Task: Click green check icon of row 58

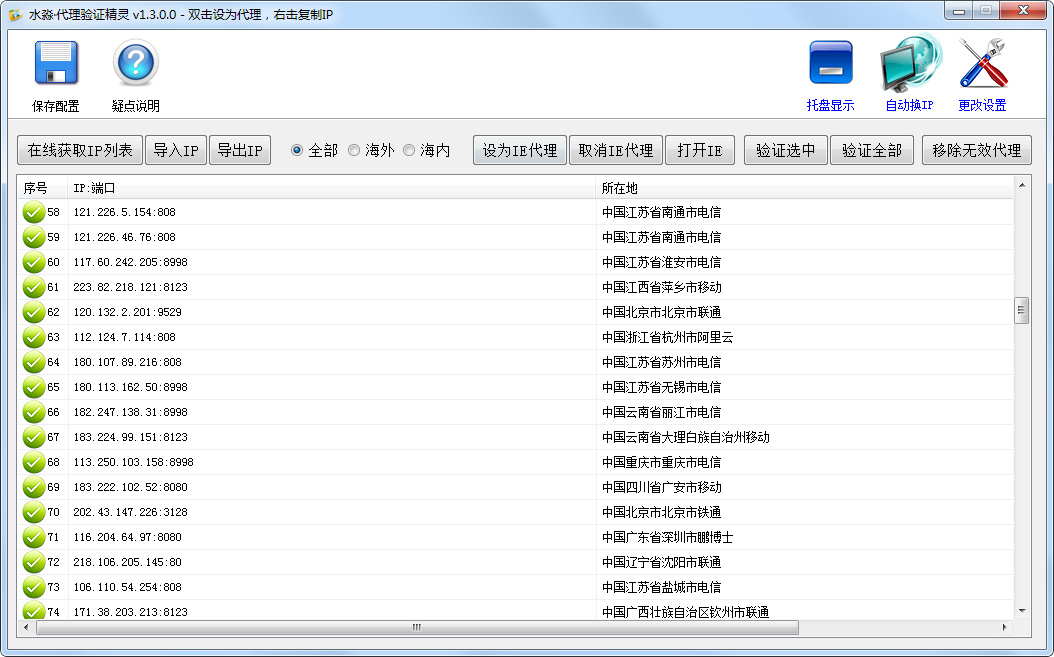Action: pos(34,212)
